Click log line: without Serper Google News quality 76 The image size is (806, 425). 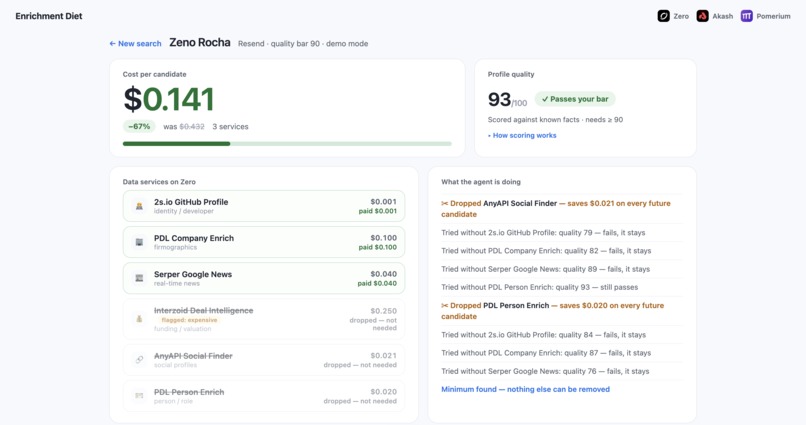click(x=545, y=371)
